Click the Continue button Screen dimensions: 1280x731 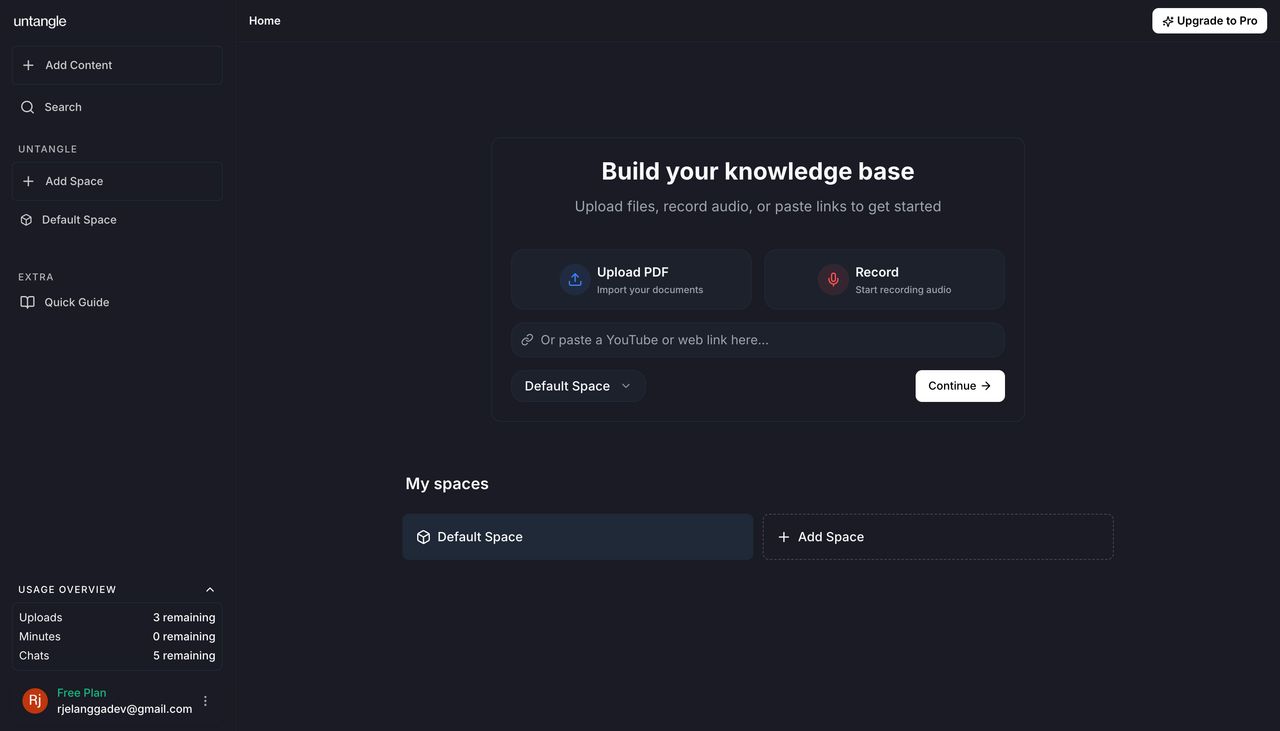click(x=960, y=386)
